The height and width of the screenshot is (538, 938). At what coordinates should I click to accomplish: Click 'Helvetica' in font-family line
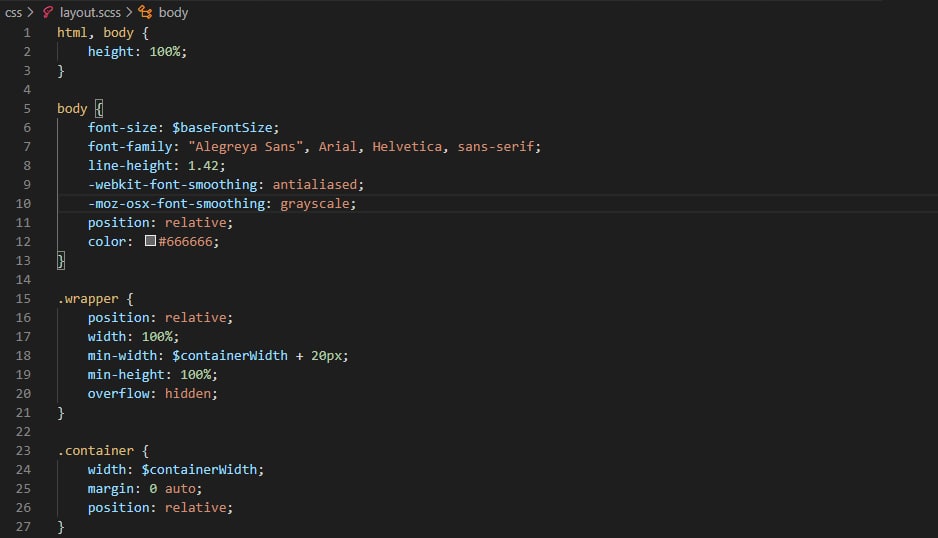point(407,147)
